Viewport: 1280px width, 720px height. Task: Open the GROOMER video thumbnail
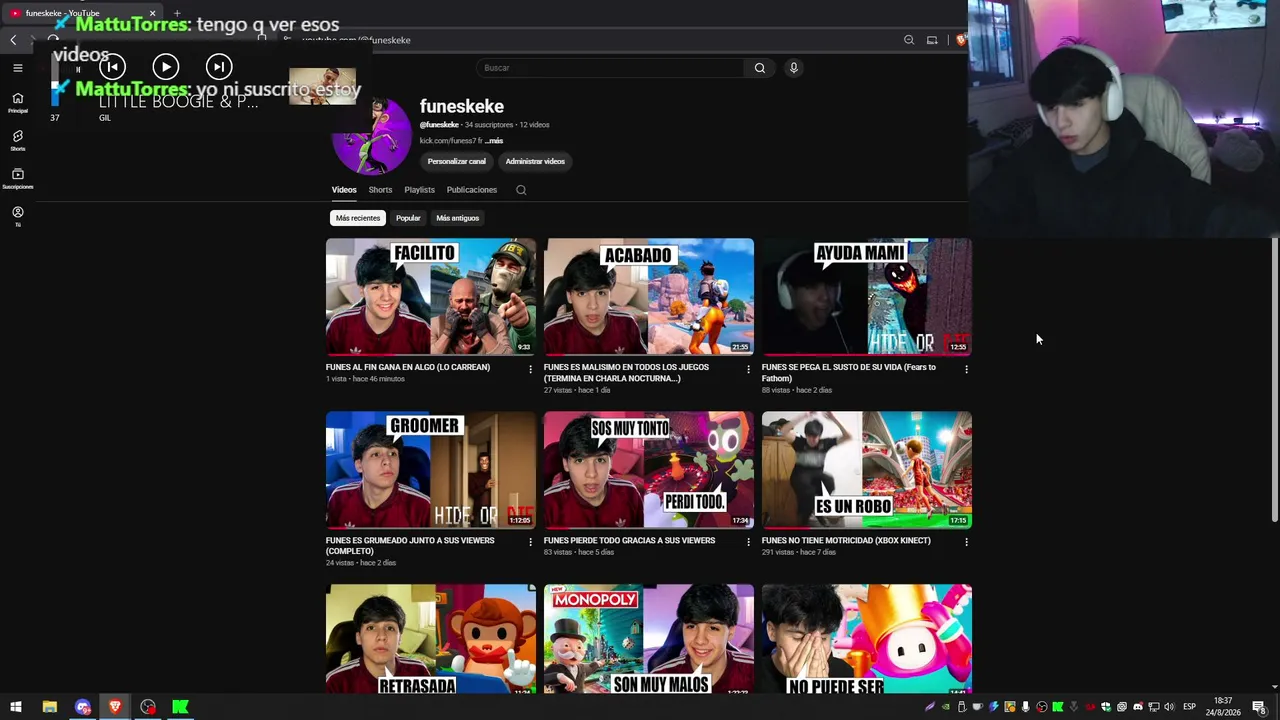(431, 470)
